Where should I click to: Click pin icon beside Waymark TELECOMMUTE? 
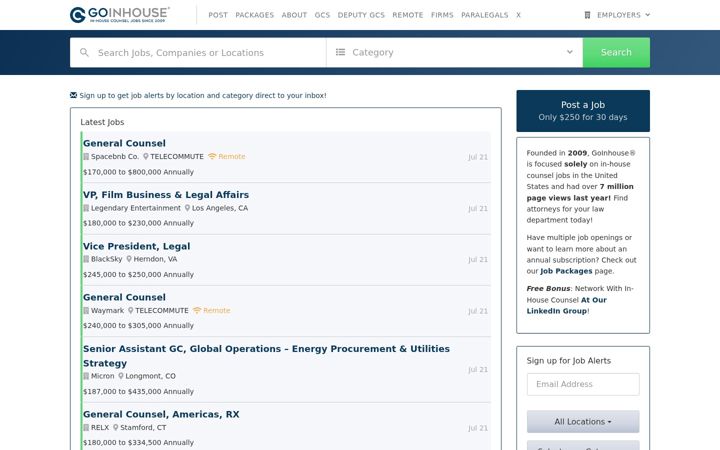(130, 310)
